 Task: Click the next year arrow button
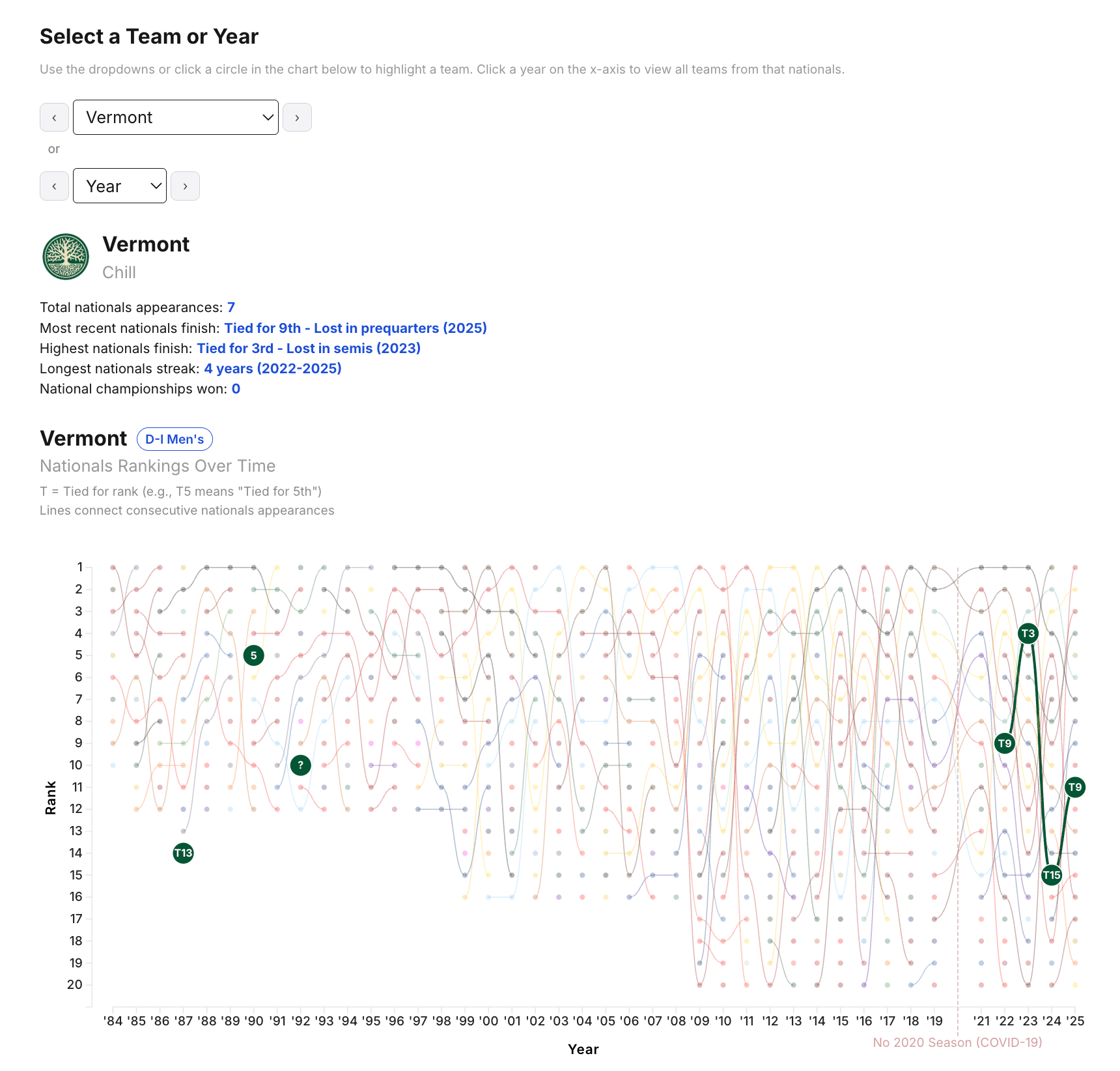[185, 186]
